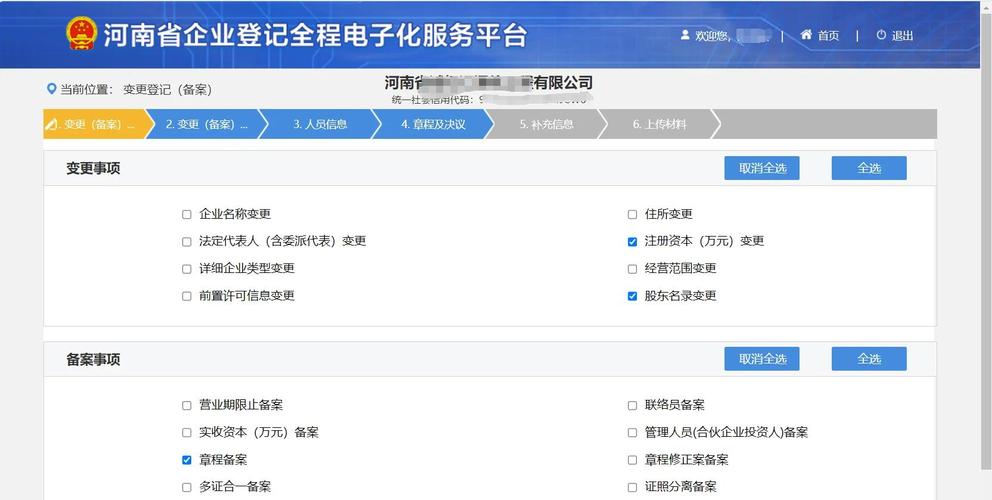The image size is (992, 500).
Task: Click 全选 in 备案事项 section
Action: (x=869, y=359)
